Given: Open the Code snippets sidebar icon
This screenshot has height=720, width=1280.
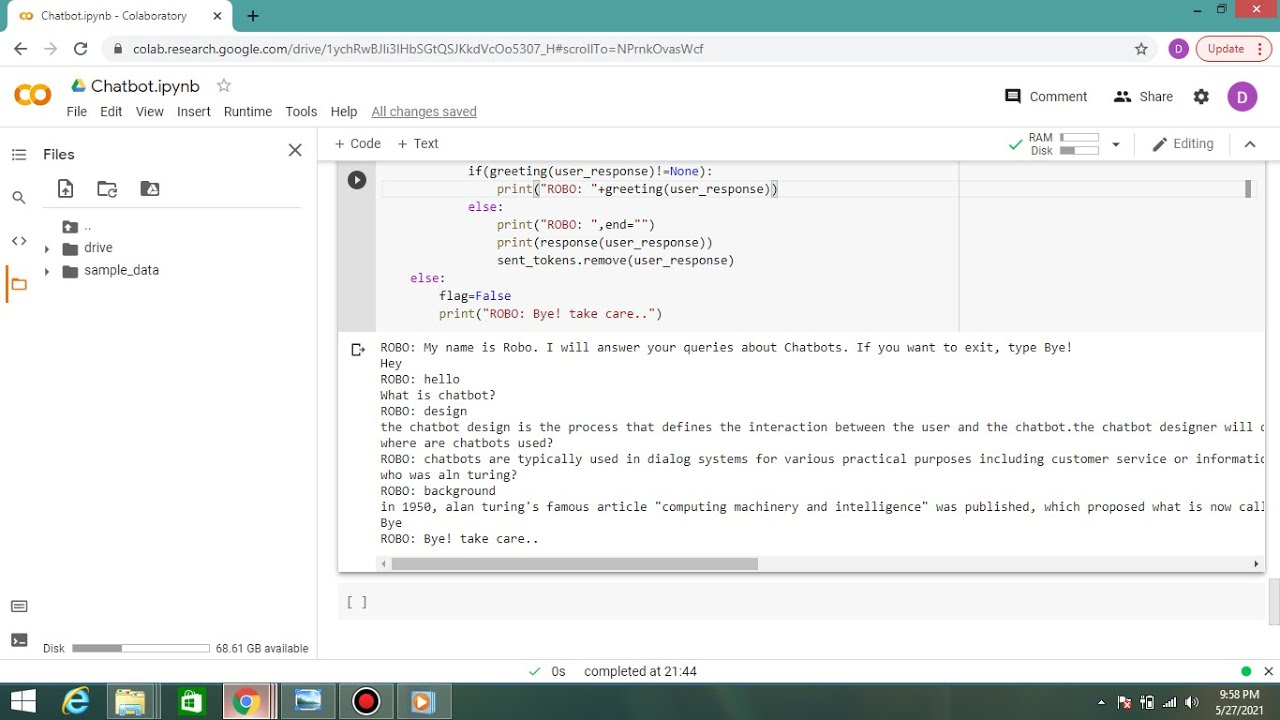Looking at the screenshot, I should (18, 241).
